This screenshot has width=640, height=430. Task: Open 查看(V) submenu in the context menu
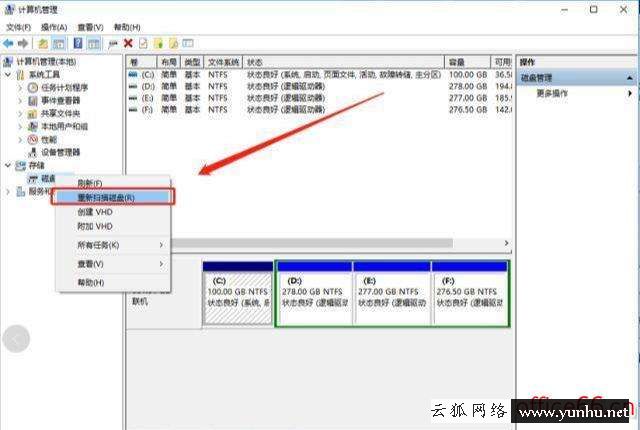(113, 264)
